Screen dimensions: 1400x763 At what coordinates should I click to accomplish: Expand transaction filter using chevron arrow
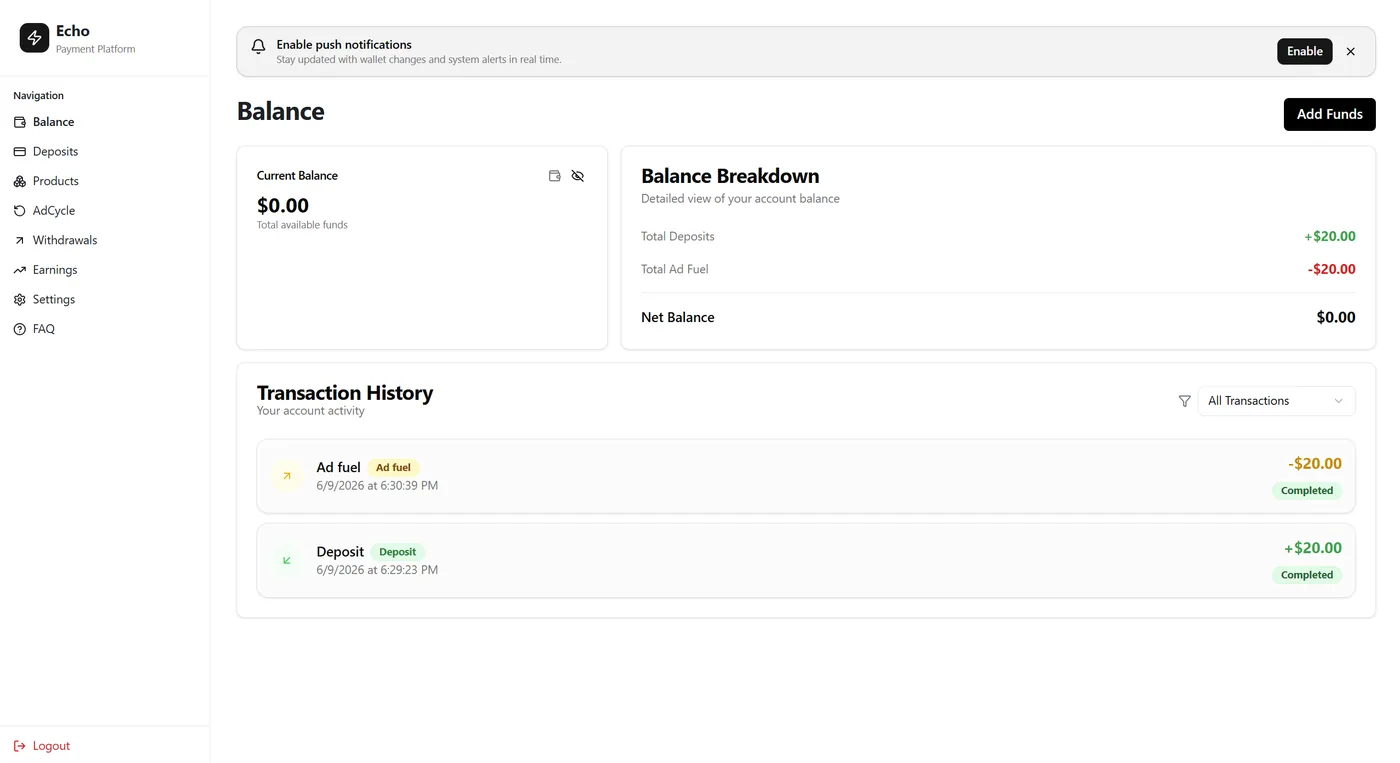pos(1338,401)
